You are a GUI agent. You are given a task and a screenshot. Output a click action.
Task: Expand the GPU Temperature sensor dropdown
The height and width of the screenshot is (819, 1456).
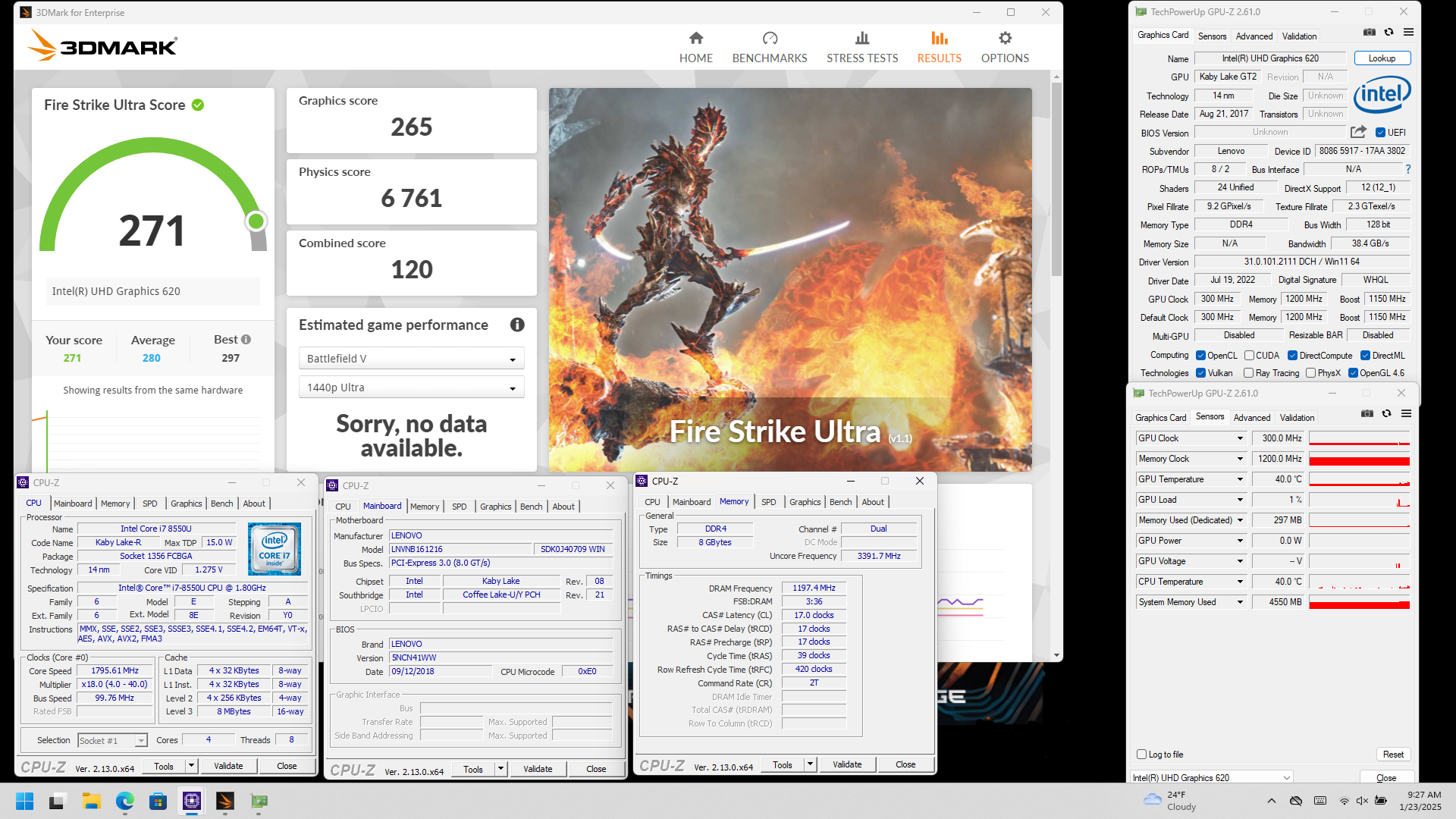1240,479
